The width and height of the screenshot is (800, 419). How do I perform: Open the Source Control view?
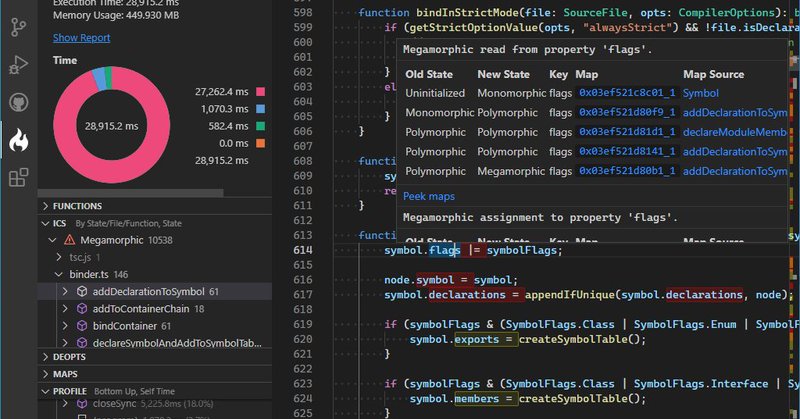pos(18,28)
